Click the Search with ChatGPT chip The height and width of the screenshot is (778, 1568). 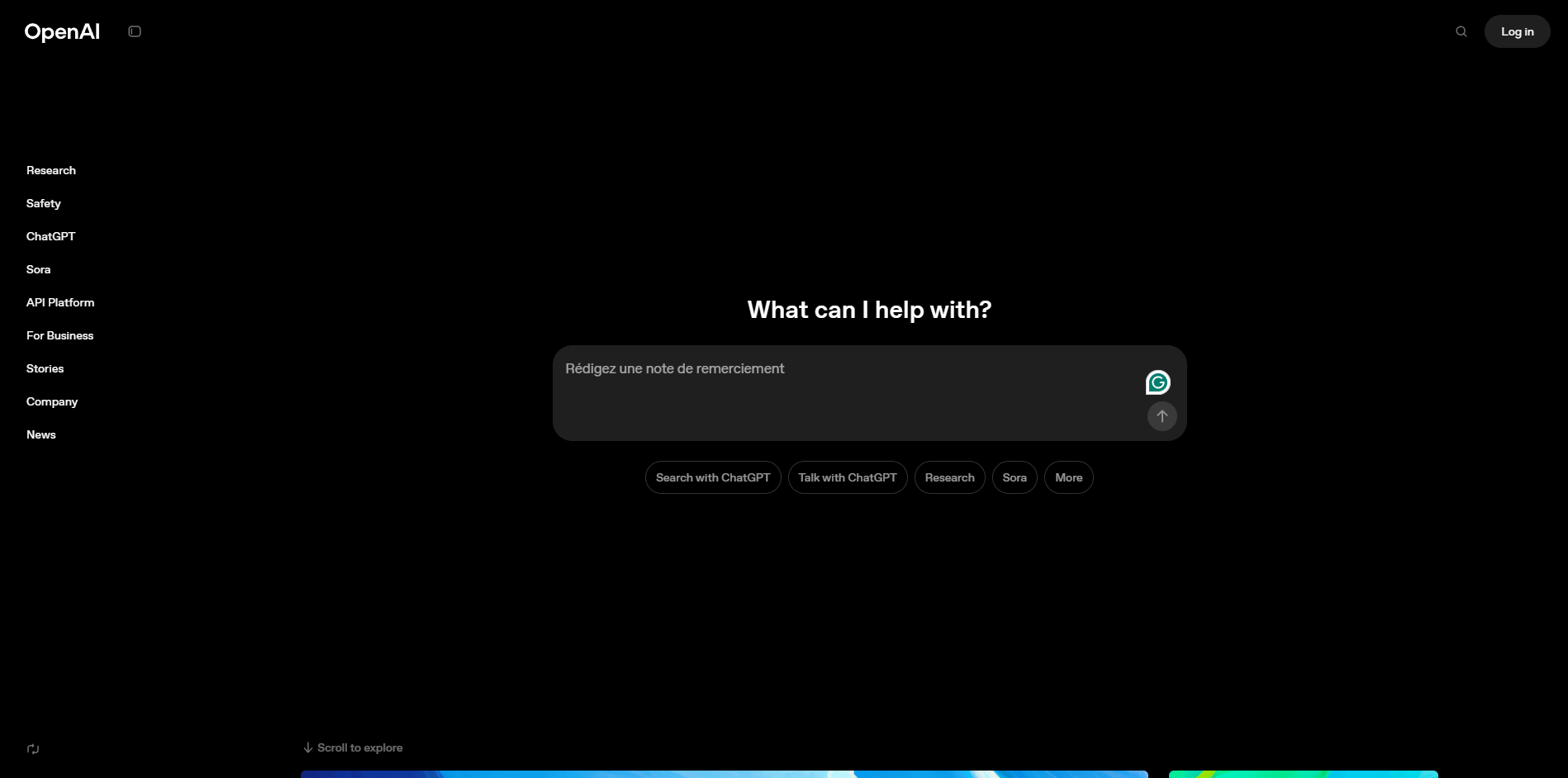tap(713, 477)
